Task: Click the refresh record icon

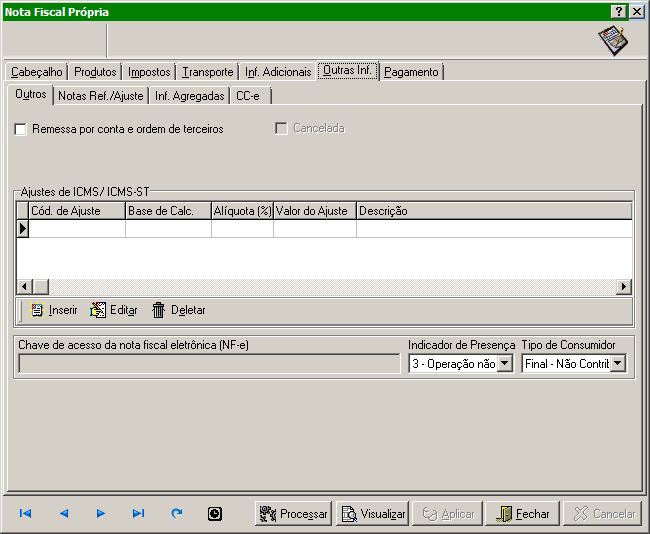Action: pyautogui.click(x=177, y=513)
